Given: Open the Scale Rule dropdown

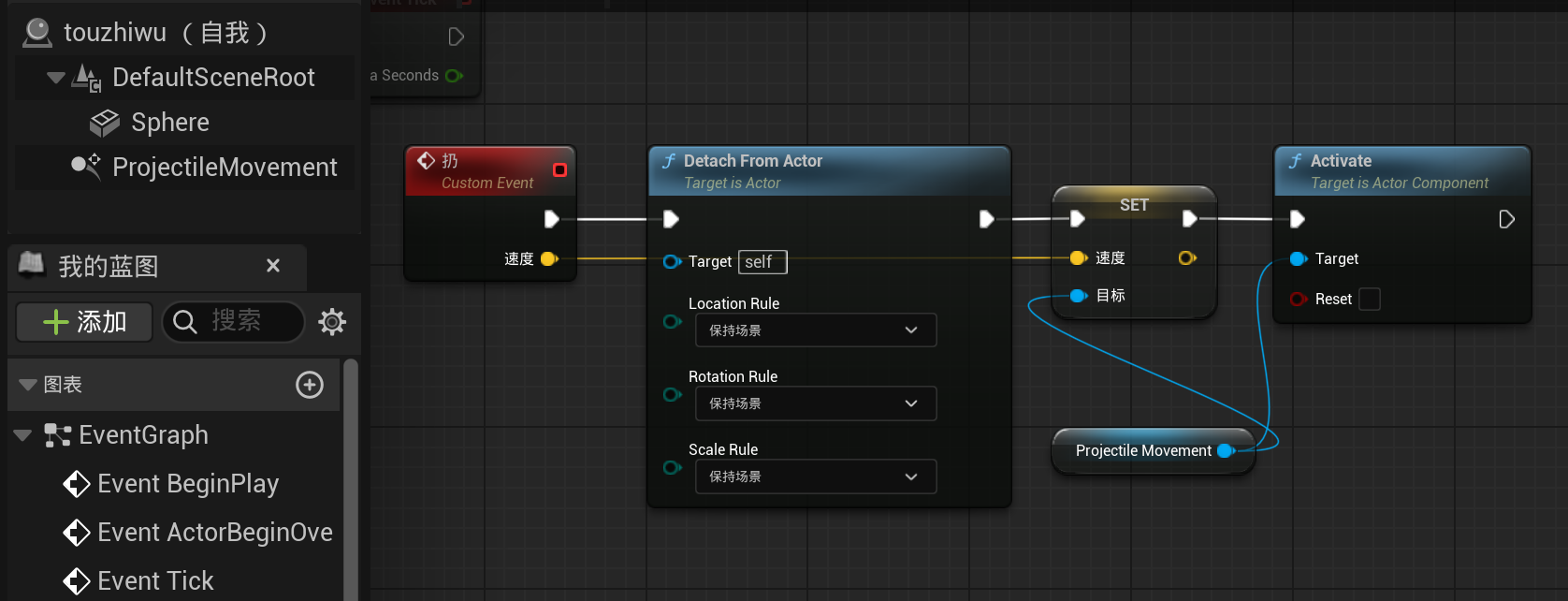Looking at the screenshot, I should coord(815,476).
